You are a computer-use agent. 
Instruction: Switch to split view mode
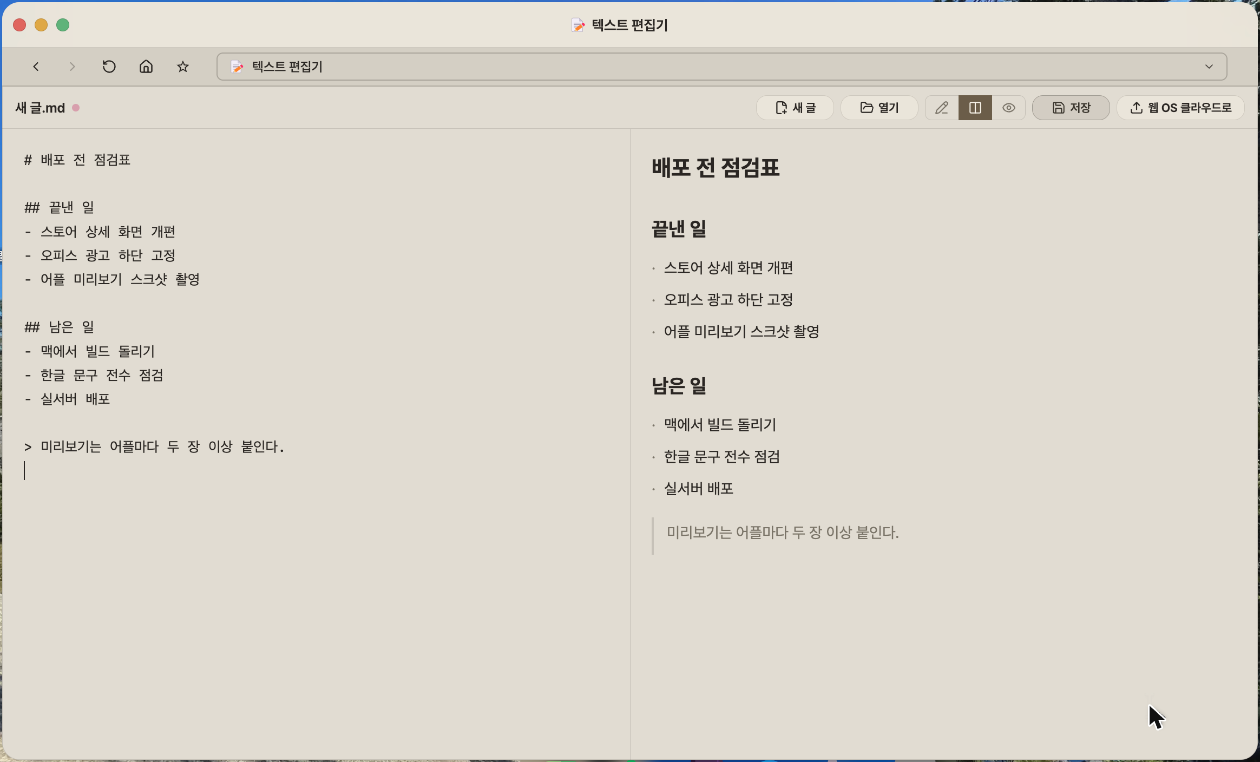pyautogui.click(x=975, y=108)
